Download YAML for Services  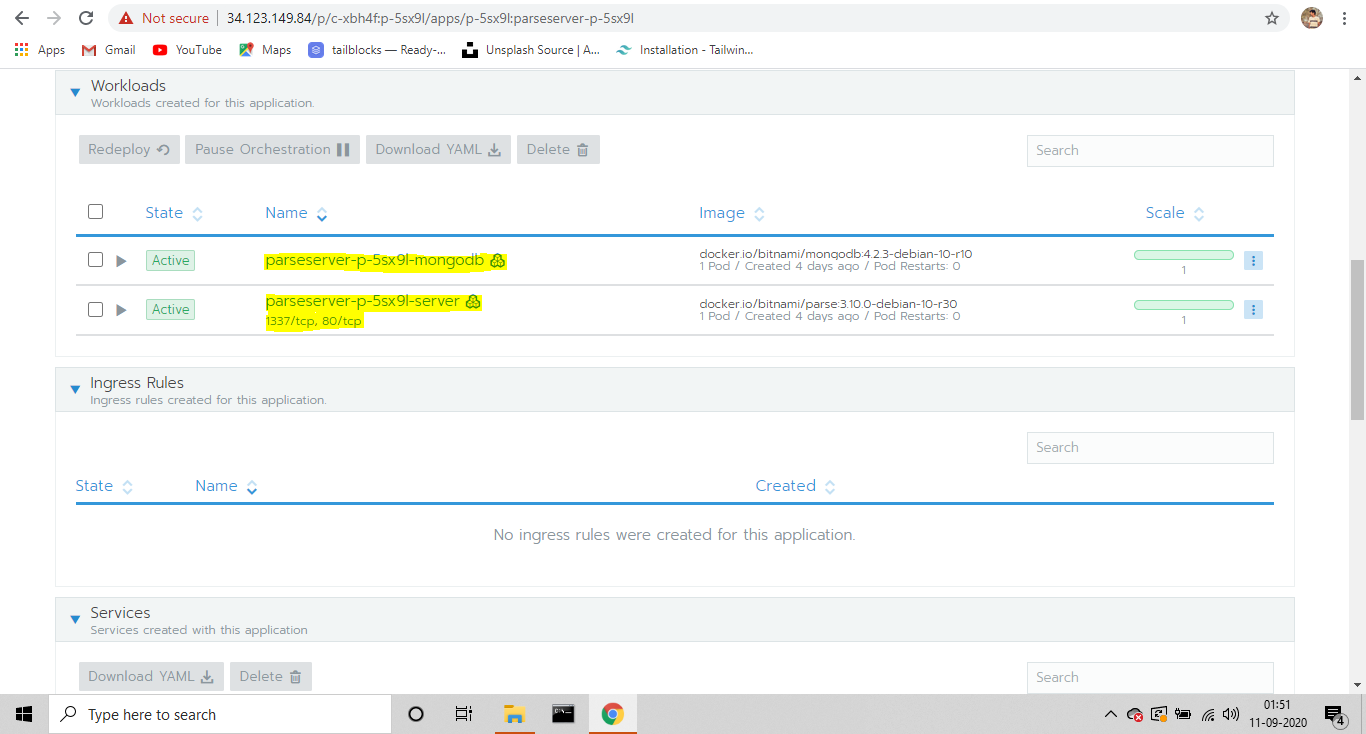point(151,677)
